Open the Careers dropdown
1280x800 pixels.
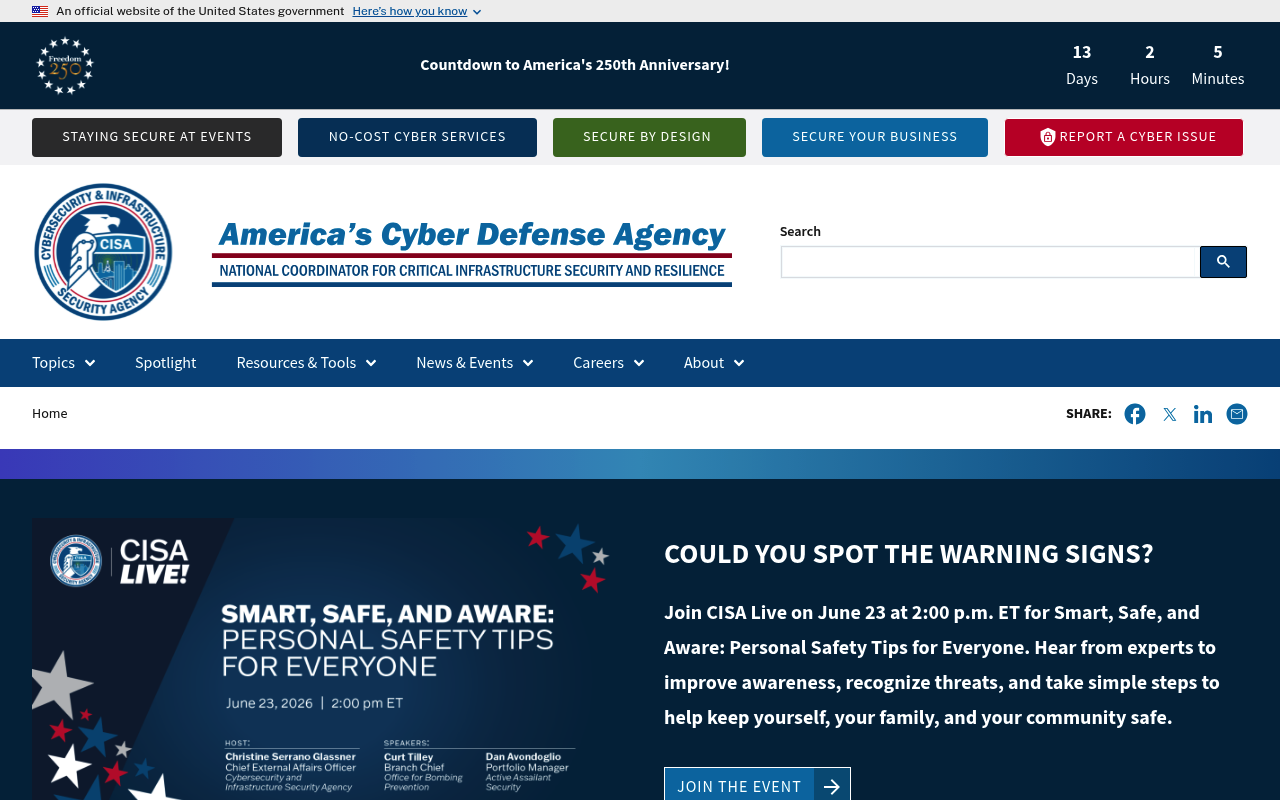609,363
